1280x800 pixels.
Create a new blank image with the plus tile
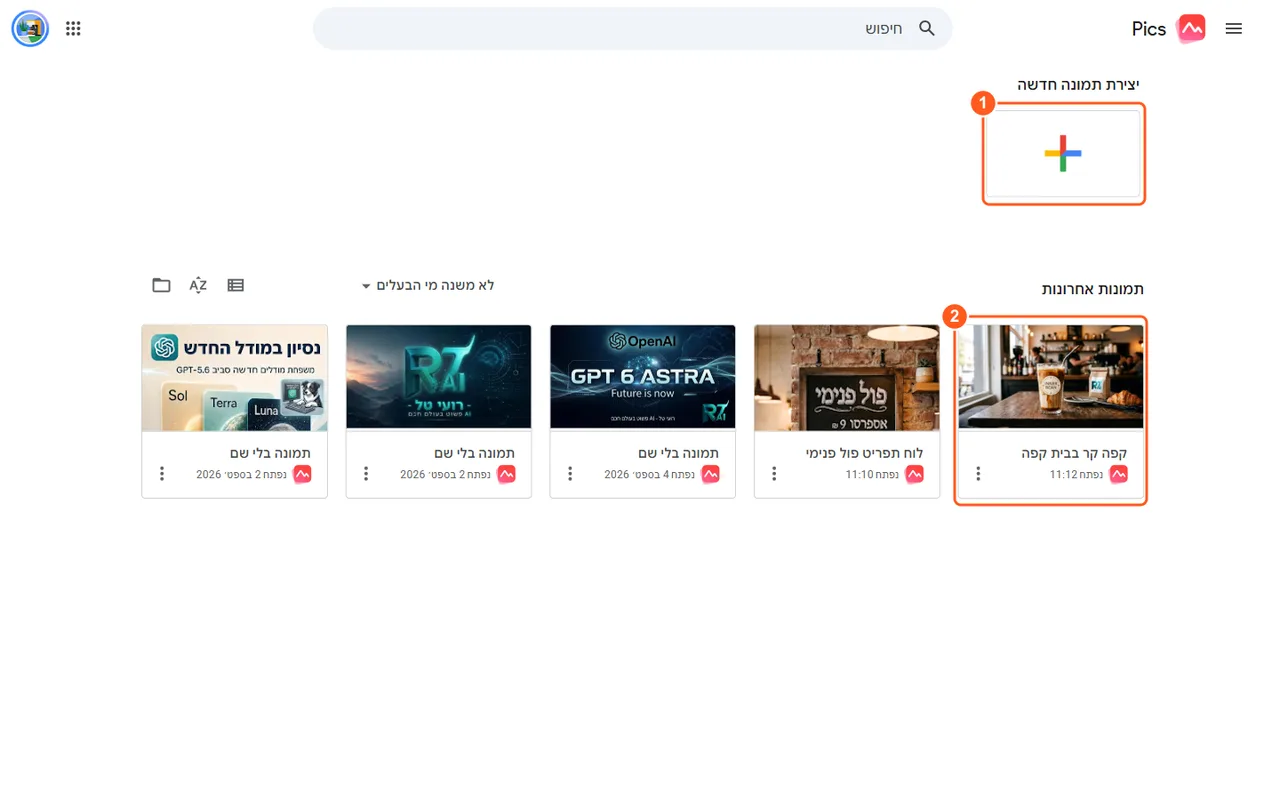[1063, 154]
